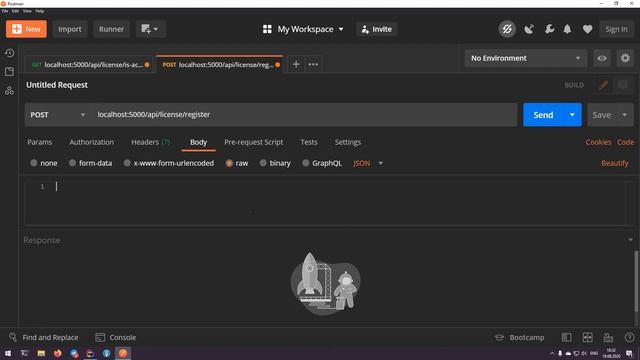Open the Code link

[625, 142]
